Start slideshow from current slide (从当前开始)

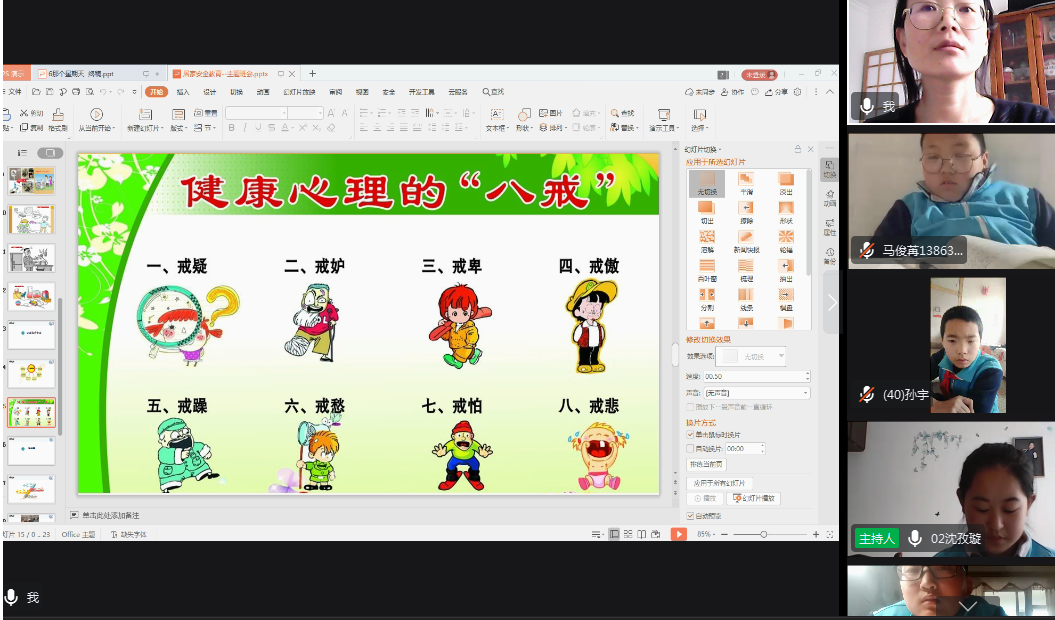(96, 116)
